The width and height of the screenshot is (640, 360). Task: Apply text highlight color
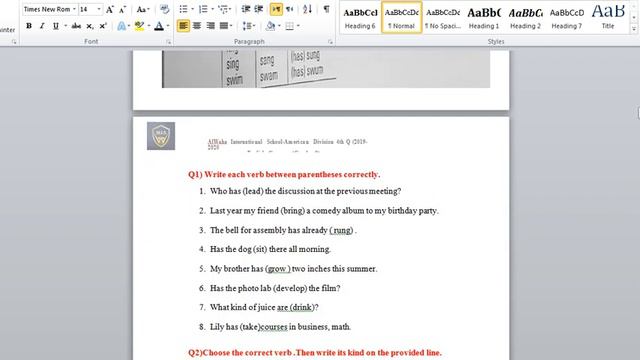click(140, 26)
